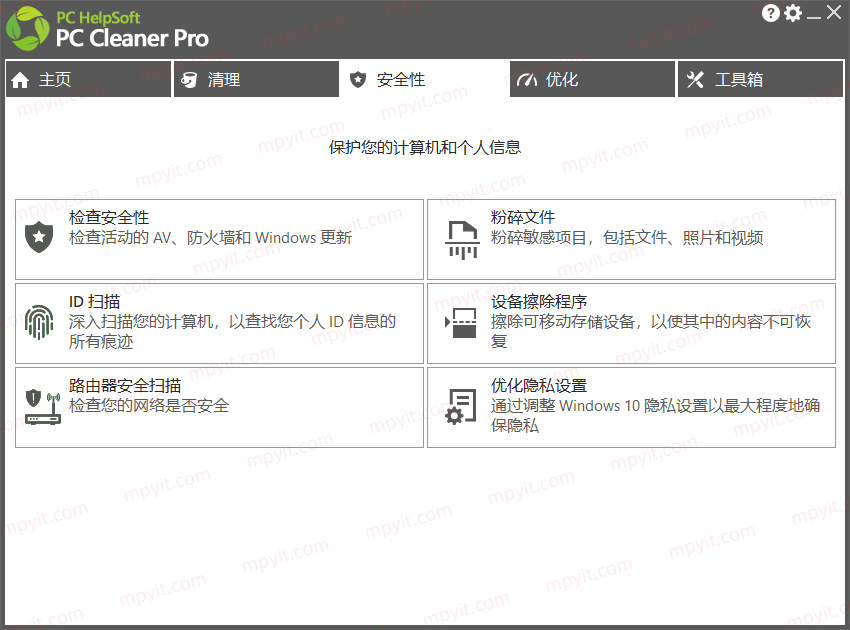Viewport: 850px width, 630px height.
Task: Click the text 粉碎敏感项目，包括文件、照片和视频
Action: [627, 237]
